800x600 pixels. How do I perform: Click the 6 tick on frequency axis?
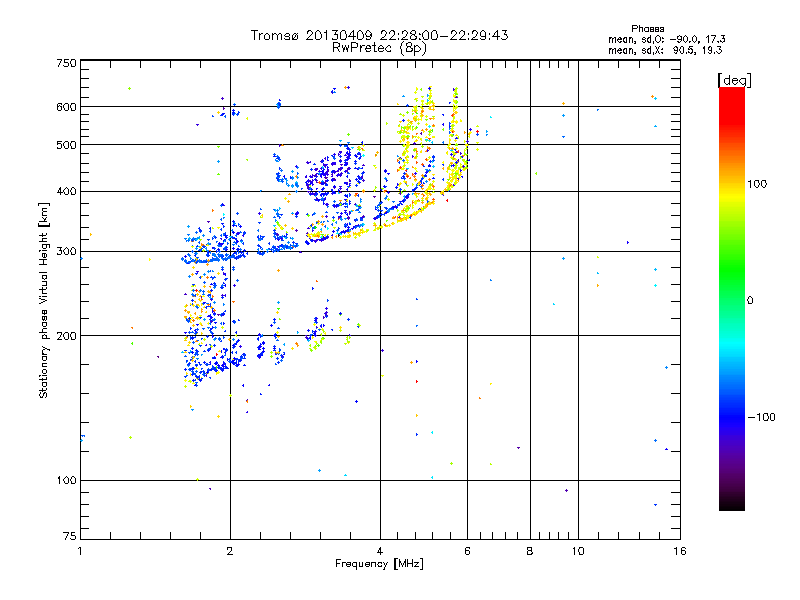[467, 551]
